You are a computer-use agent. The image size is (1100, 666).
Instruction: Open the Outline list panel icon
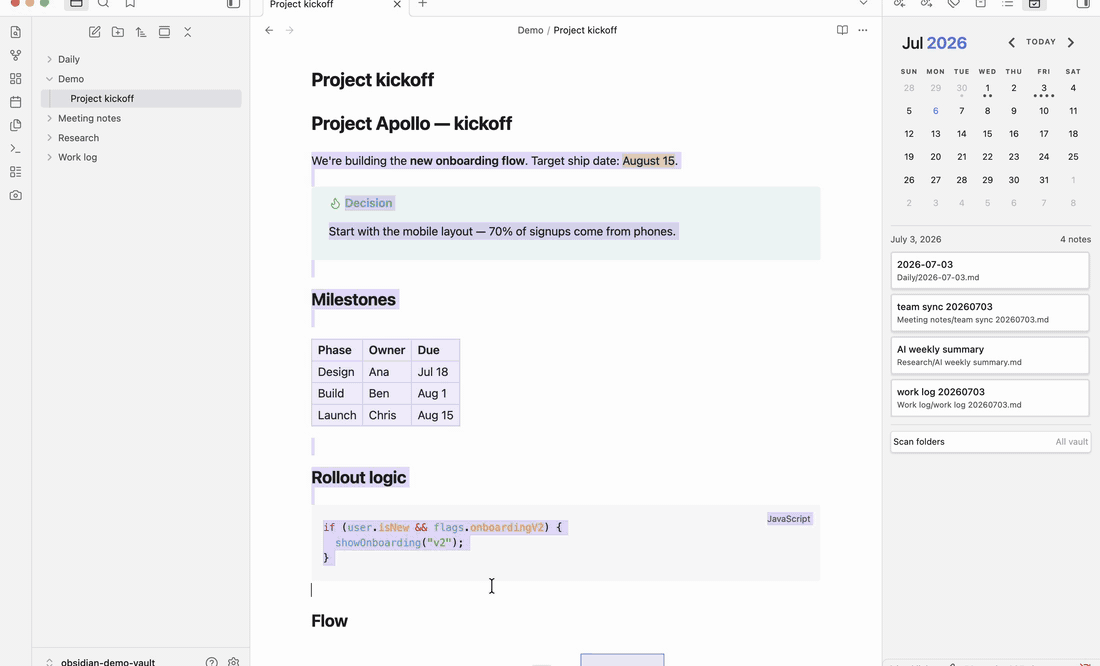(x=1007, y=4)
